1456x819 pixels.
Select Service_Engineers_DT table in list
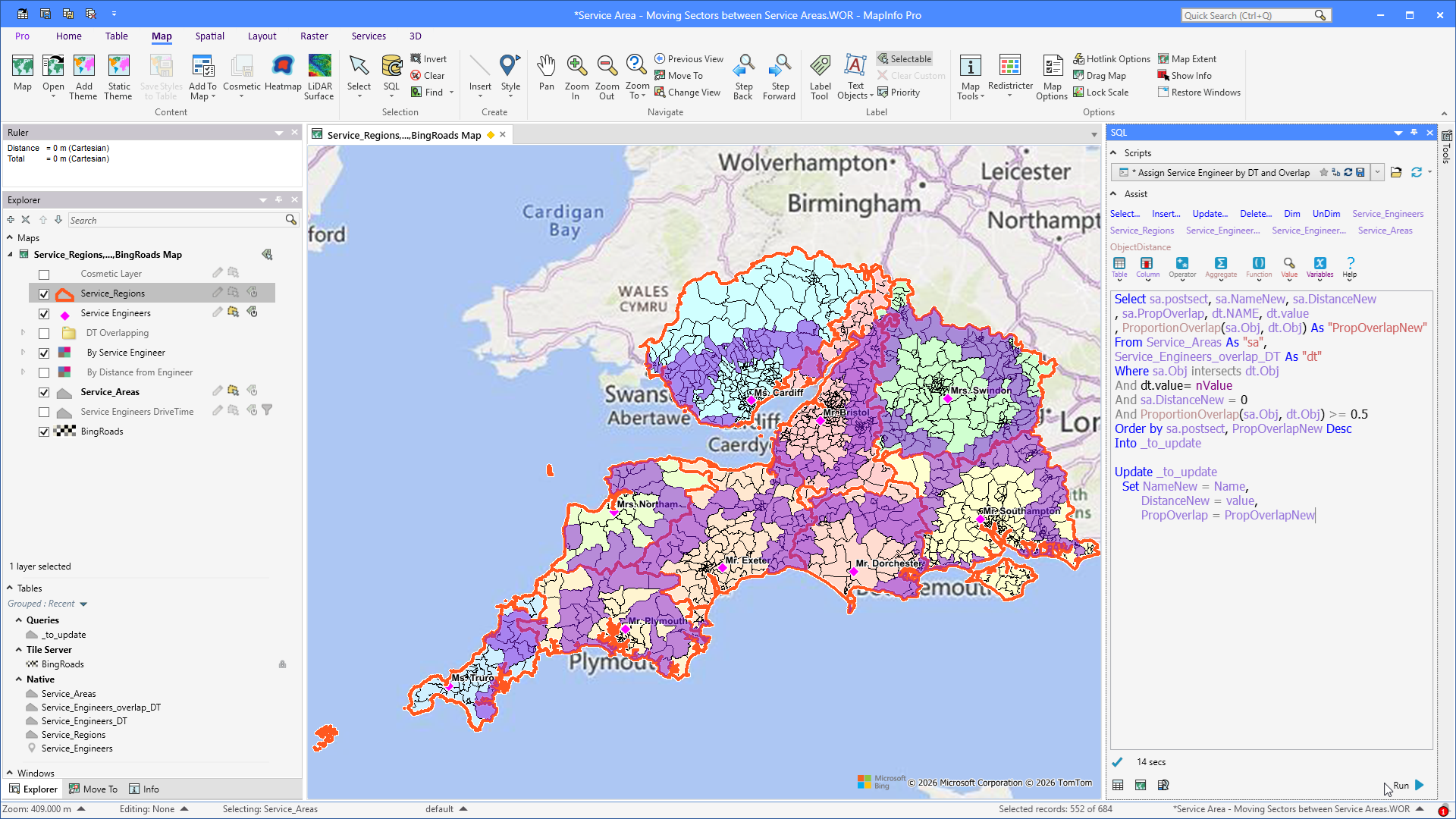click(x=84, y=721)
